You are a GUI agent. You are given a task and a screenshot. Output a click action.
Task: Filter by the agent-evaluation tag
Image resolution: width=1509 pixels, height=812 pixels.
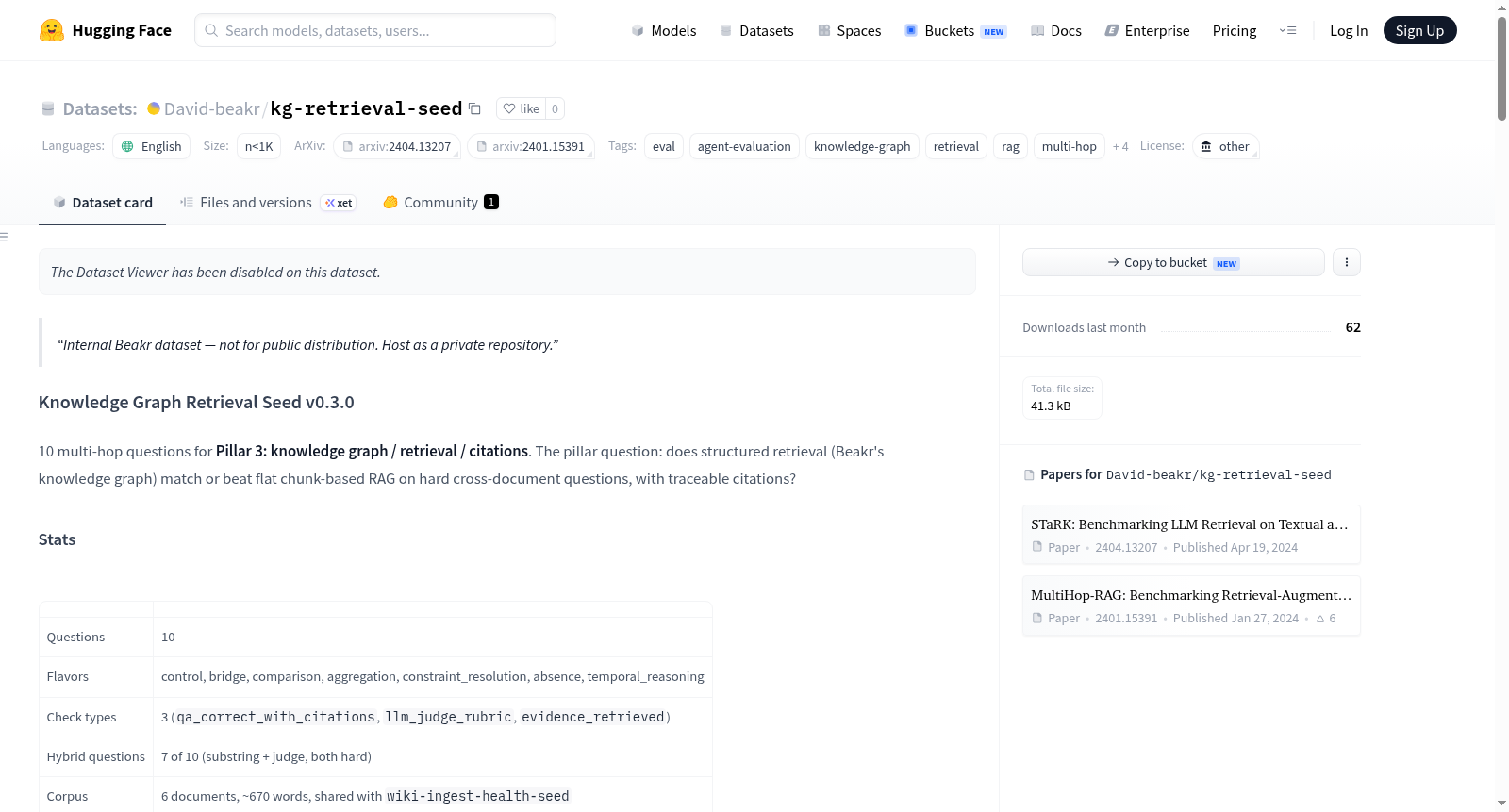[x=744, y=146]
